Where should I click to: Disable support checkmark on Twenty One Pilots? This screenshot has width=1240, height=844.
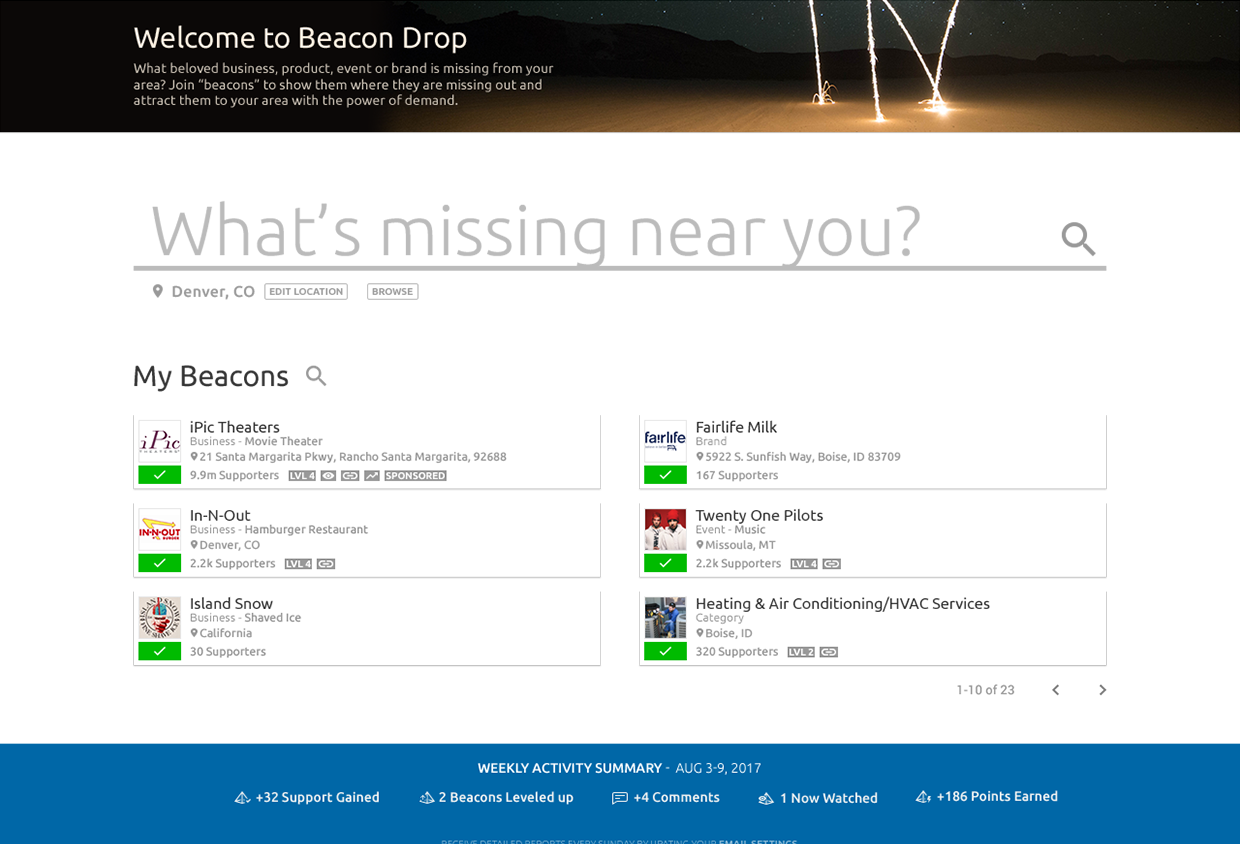[665, 563]
